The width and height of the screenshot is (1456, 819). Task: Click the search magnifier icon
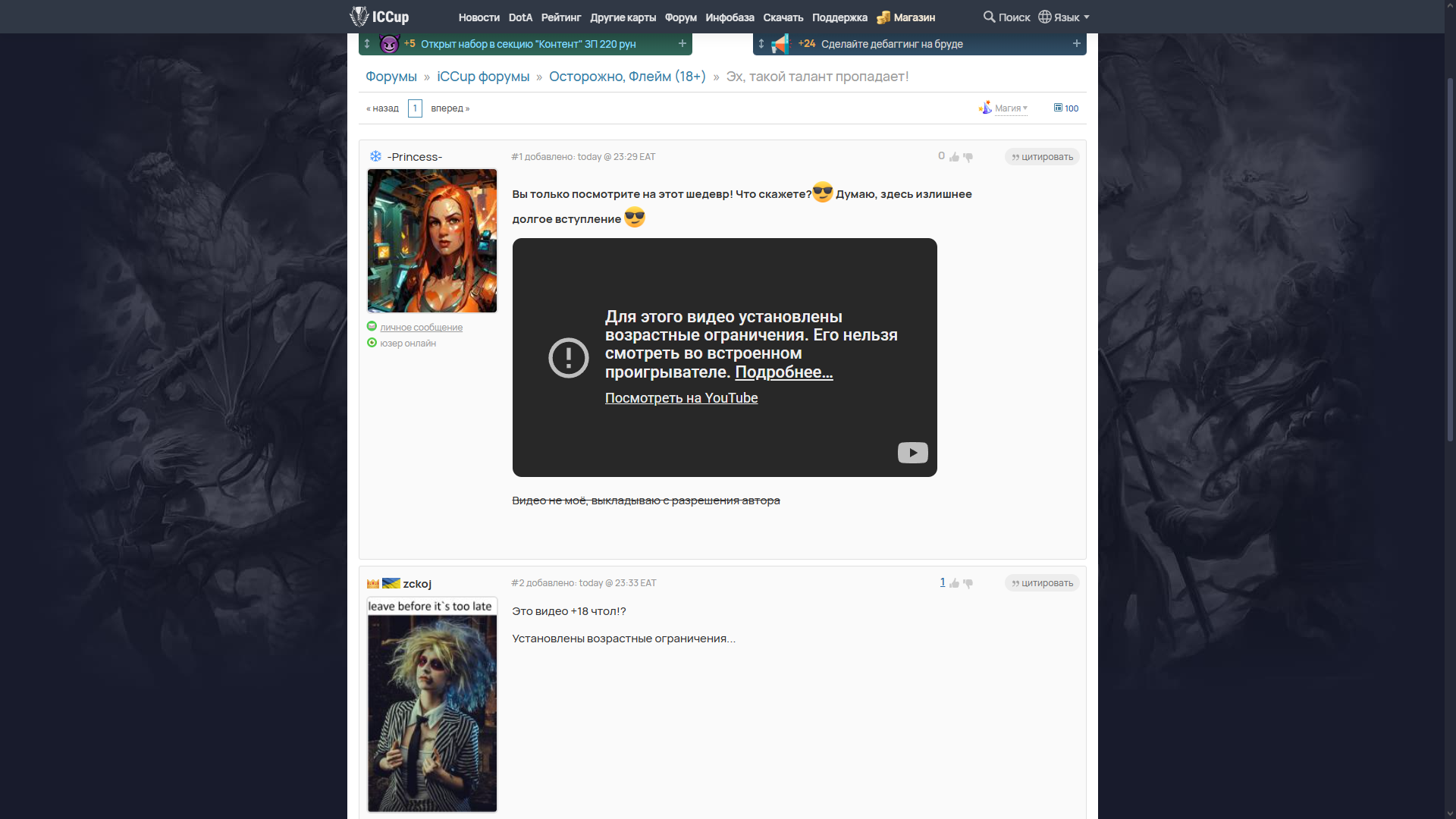(x=989, y=17)
